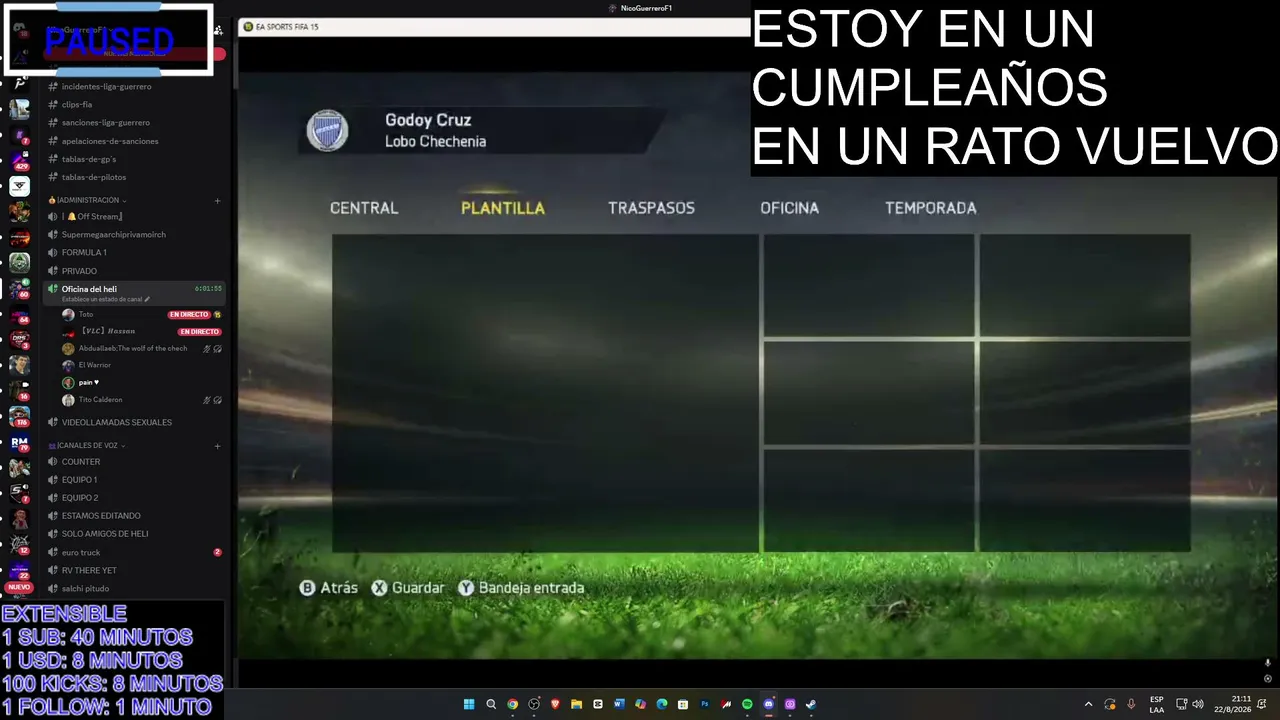Watch Hassan's EN DIRECTO stream
Screen dimensions: 1280x720
pos(199,331)
